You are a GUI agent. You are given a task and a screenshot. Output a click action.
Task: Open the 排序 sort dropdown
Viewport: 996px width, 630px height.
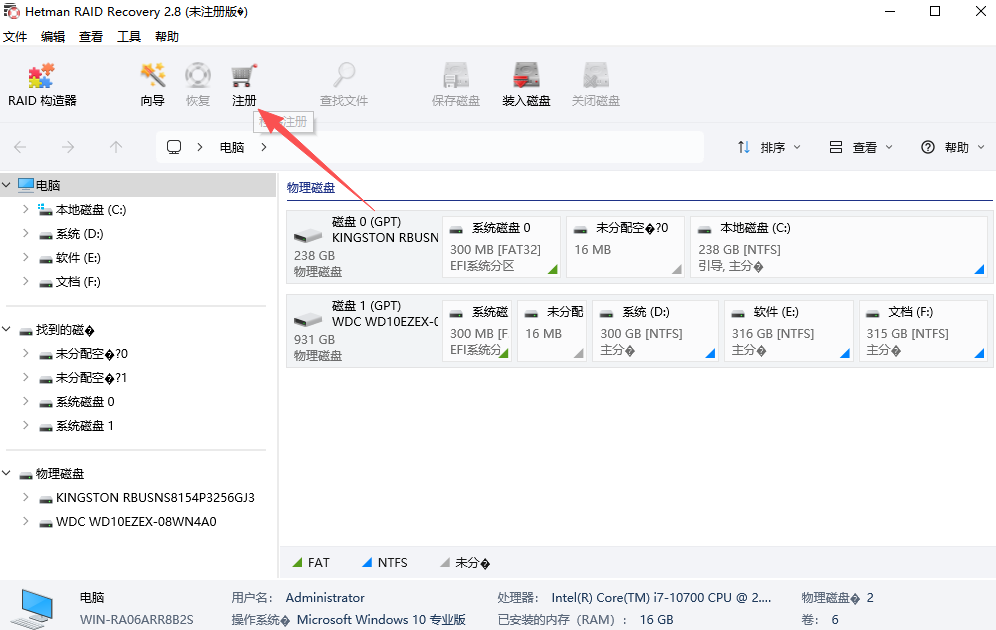(769, 147)
